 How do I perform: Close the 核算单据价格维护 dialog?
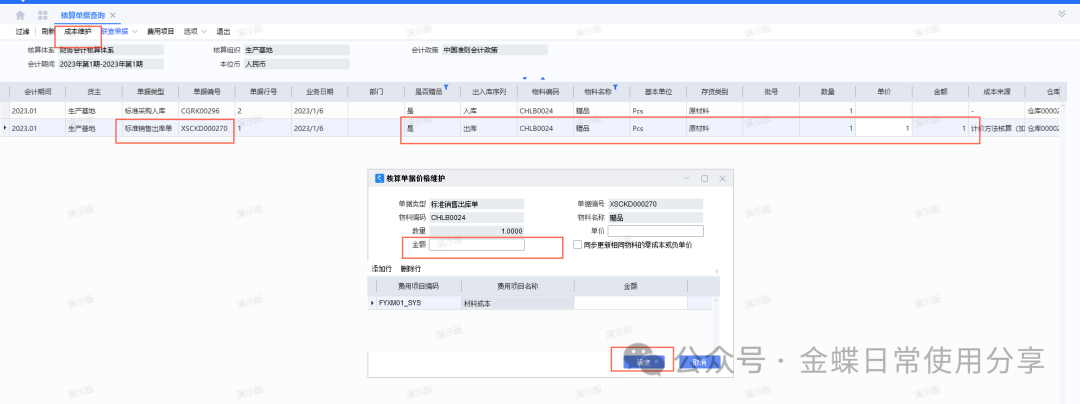click(x=723, y=178)
